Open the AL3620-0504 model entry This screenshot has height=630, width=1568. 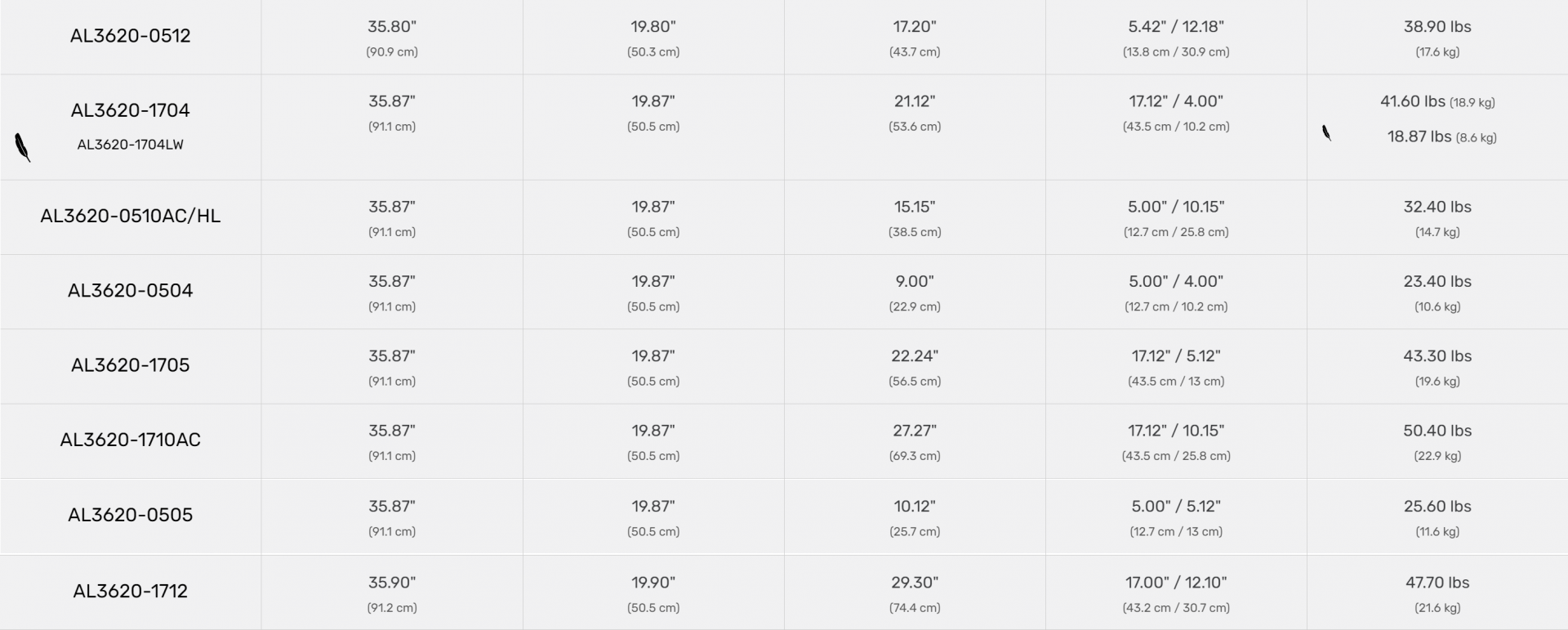click(131, 291)
